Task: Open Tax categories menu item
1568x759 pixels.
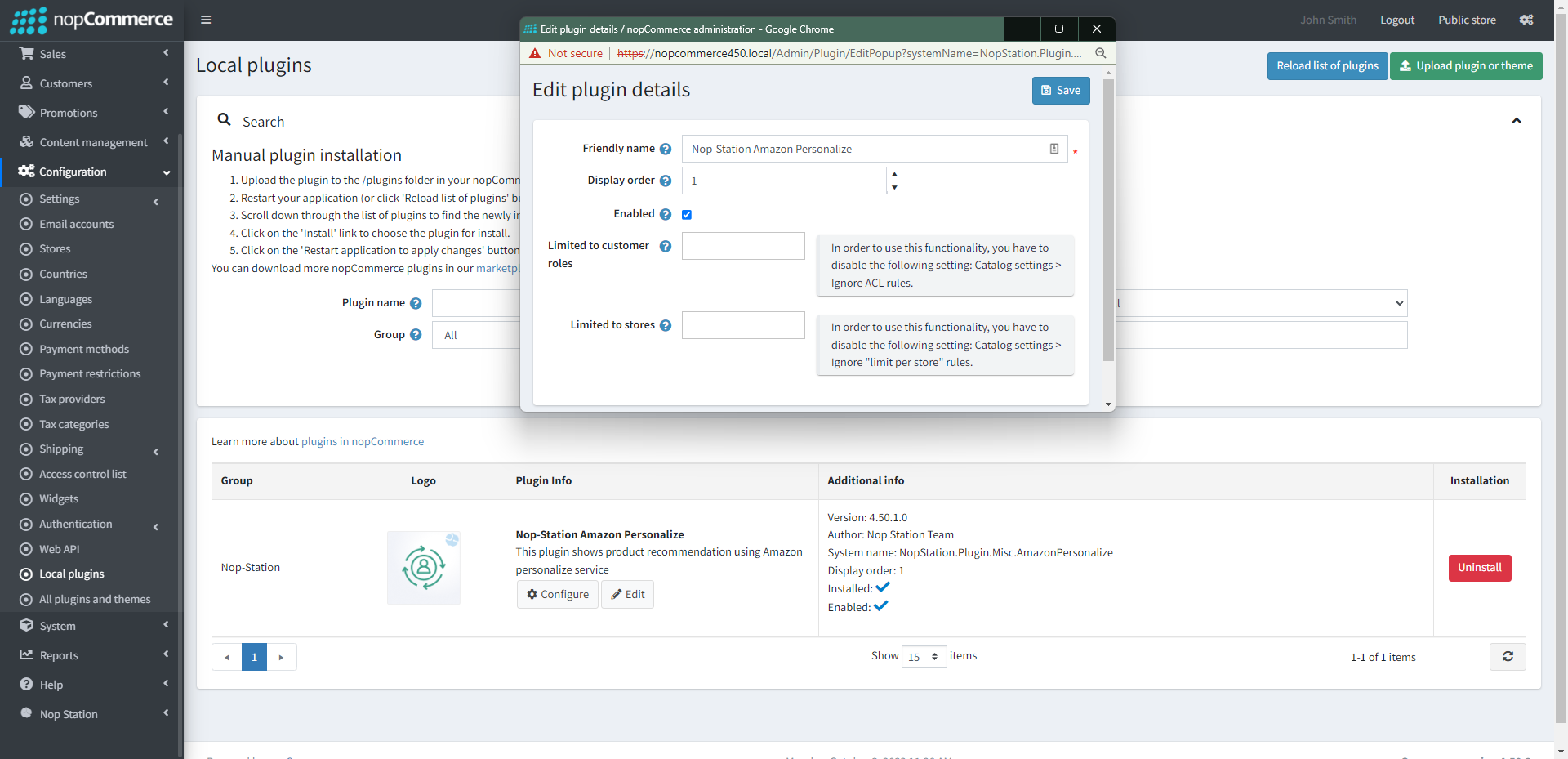Action: tap(74, 424)
